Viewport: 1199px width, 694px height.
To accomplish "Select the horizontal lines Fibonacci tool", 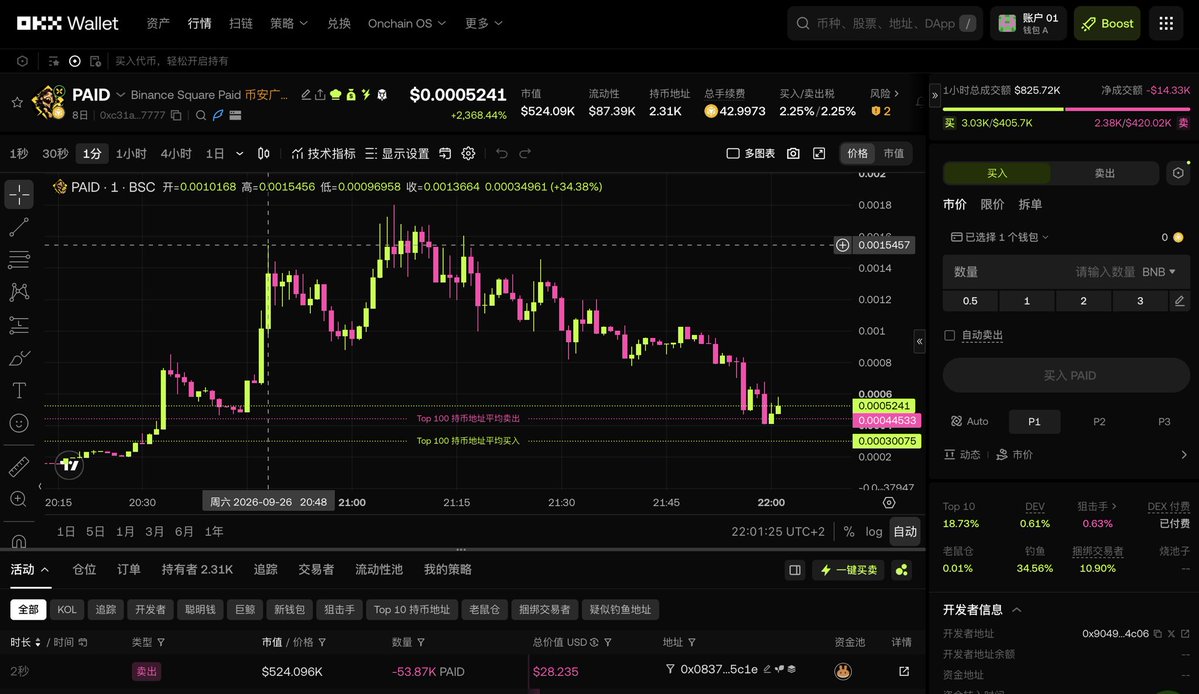I will (x=19, y=260).
